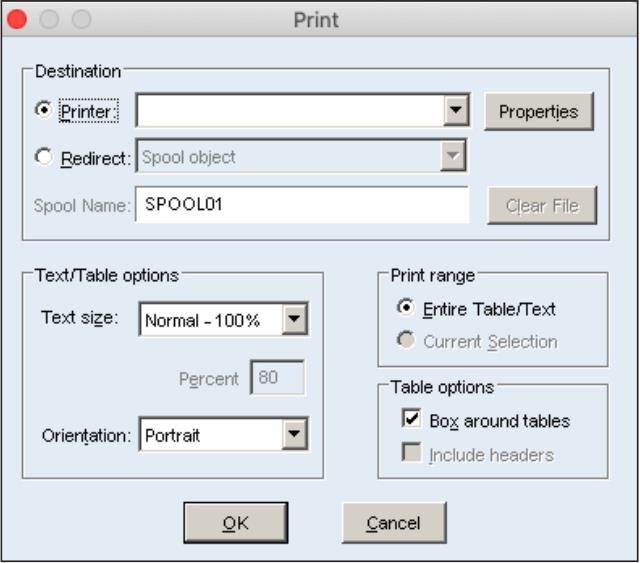Viewport: 640px width, 563px height.
Task: Click the Properties button
Action: [539, 112]
